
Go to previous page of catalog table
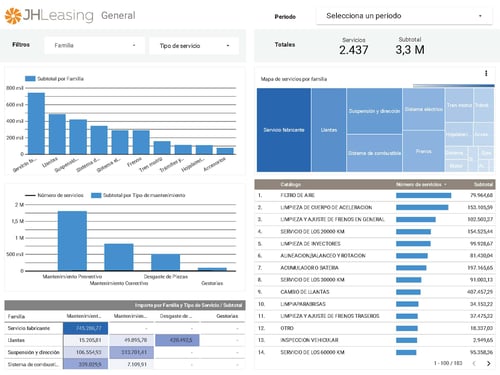tap(474, 363)
